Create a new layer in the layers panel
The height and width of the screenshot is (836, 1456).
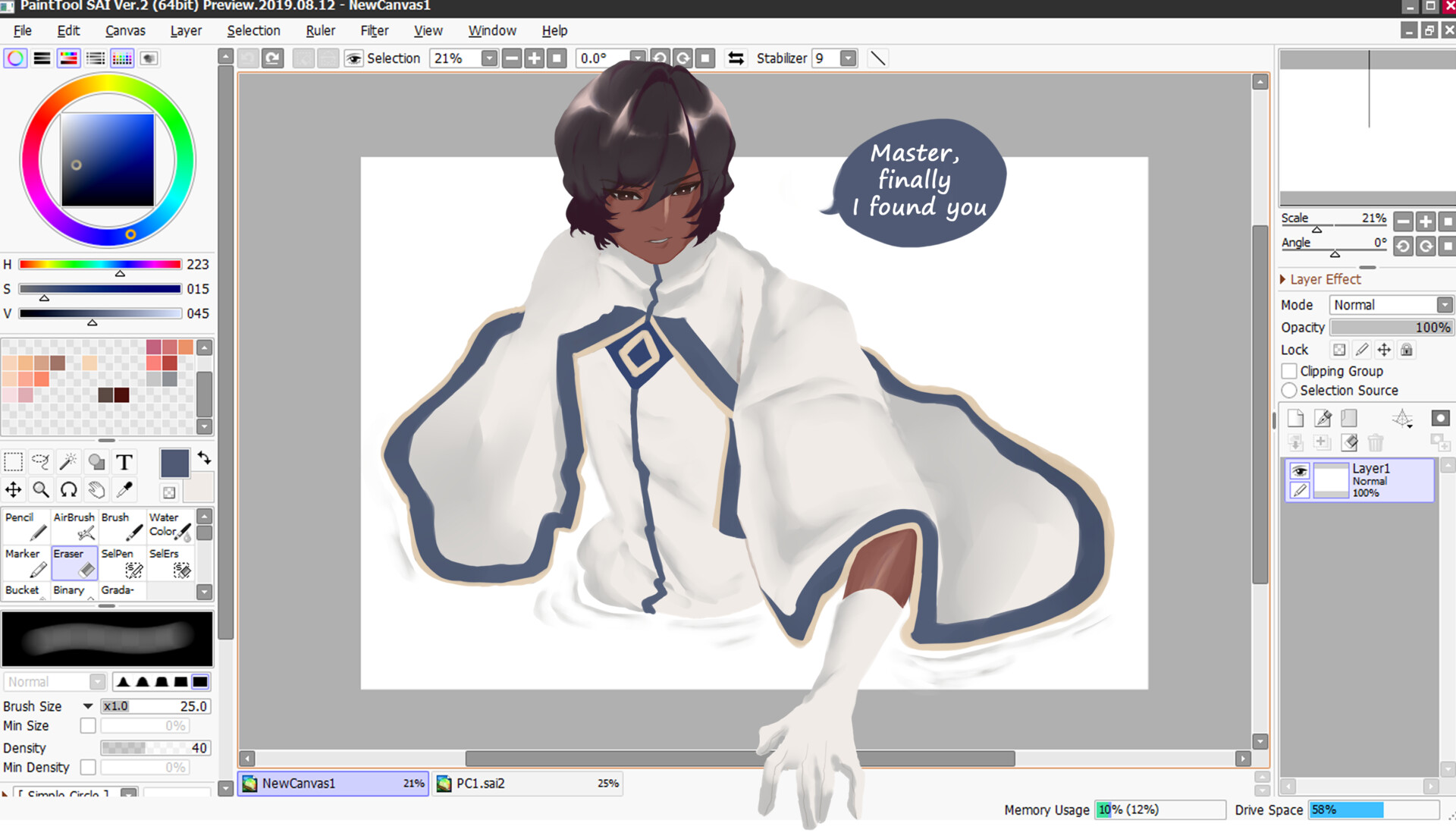(x=1296, y=418)
